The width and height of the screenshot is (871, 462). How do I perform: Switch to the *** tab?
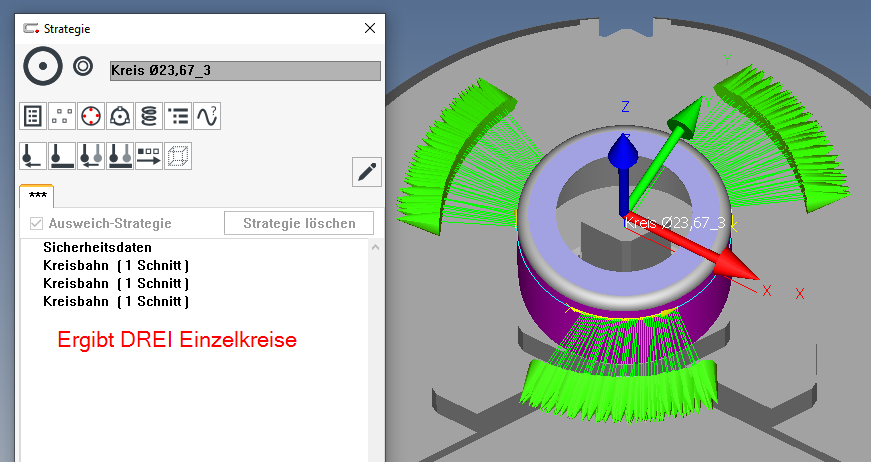pos(36,196)
